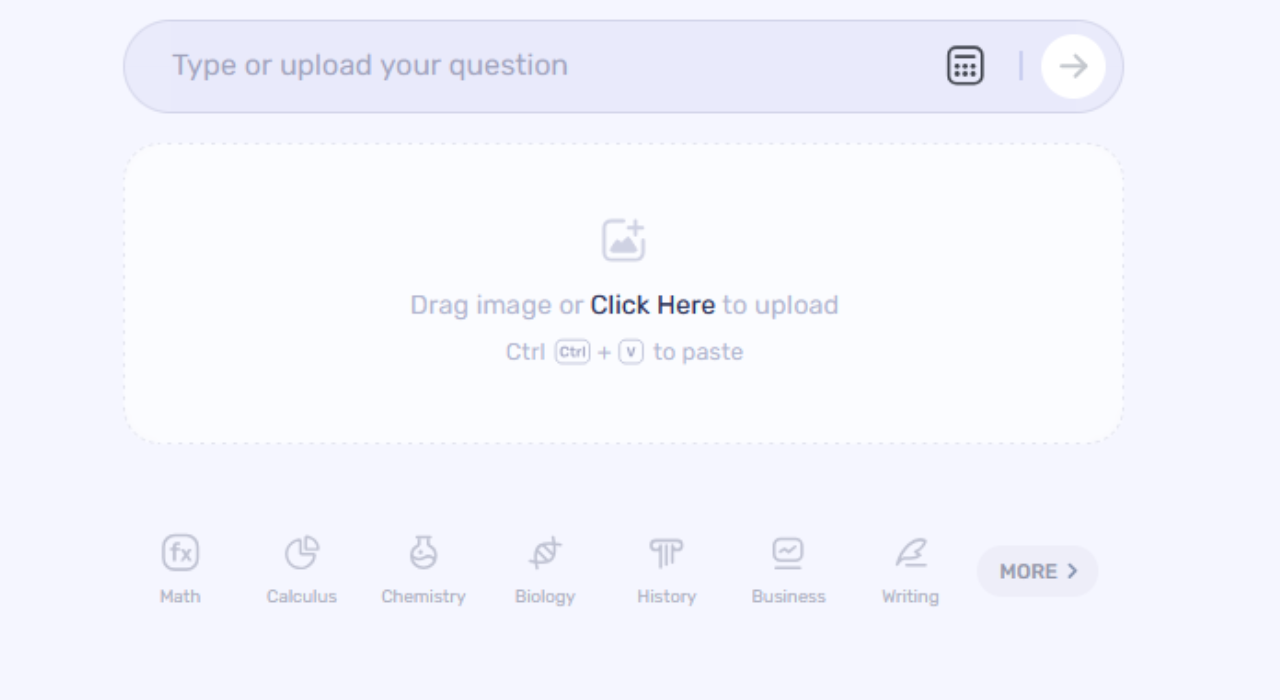The height and width of the screenshot is (700, 1280).
Task: Switch to the Calculus label
Action: pos(301,596)
